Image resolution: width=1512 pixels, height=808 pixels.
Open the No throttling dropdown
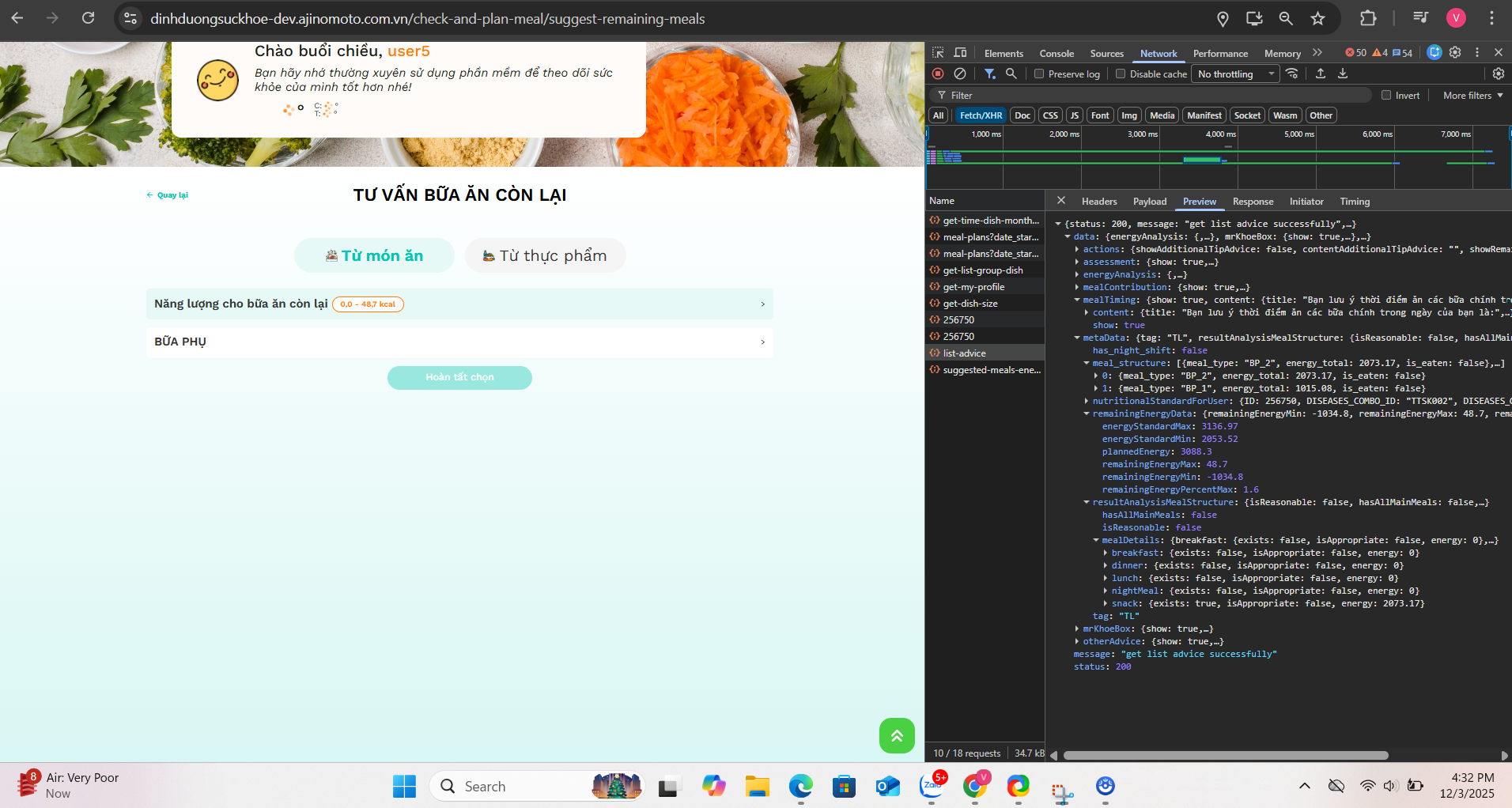[x=1236, y=74]
